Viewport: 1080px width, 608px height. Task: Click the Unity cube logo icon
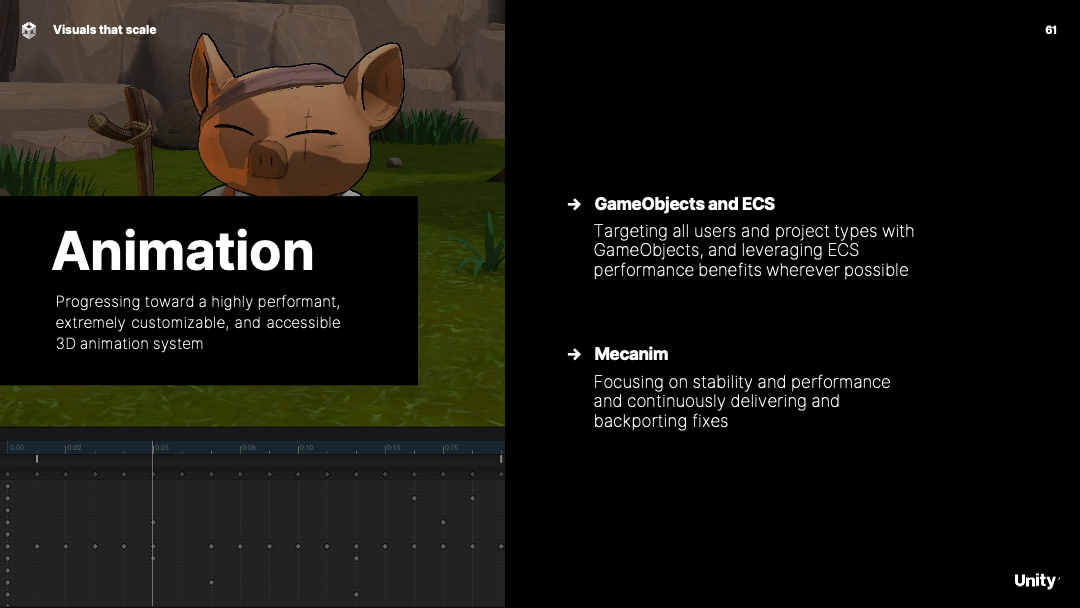coord(29,30)
